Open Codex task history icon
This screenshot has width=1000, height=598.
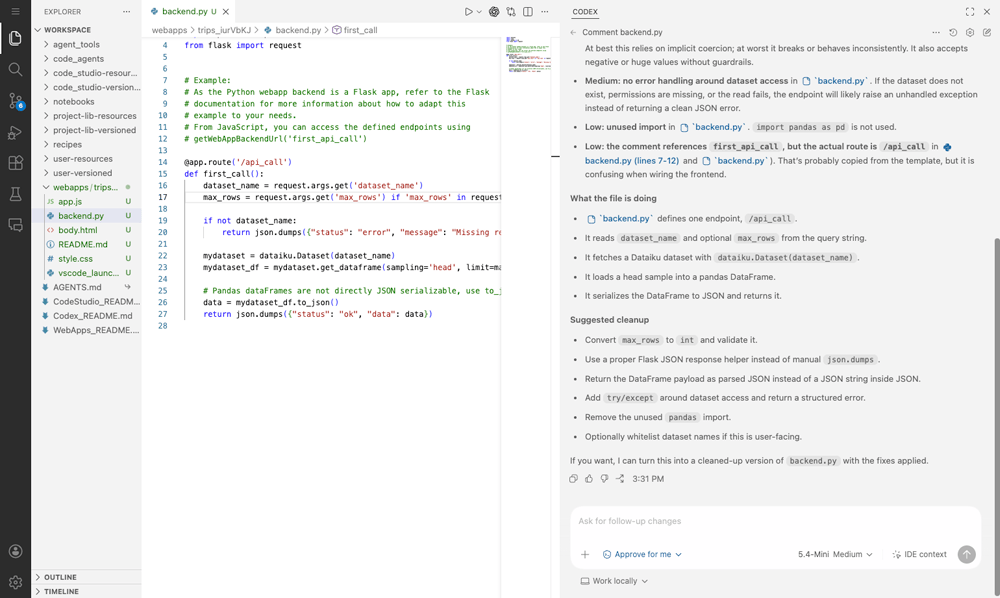pyautogui.click(x=953, y=32)
